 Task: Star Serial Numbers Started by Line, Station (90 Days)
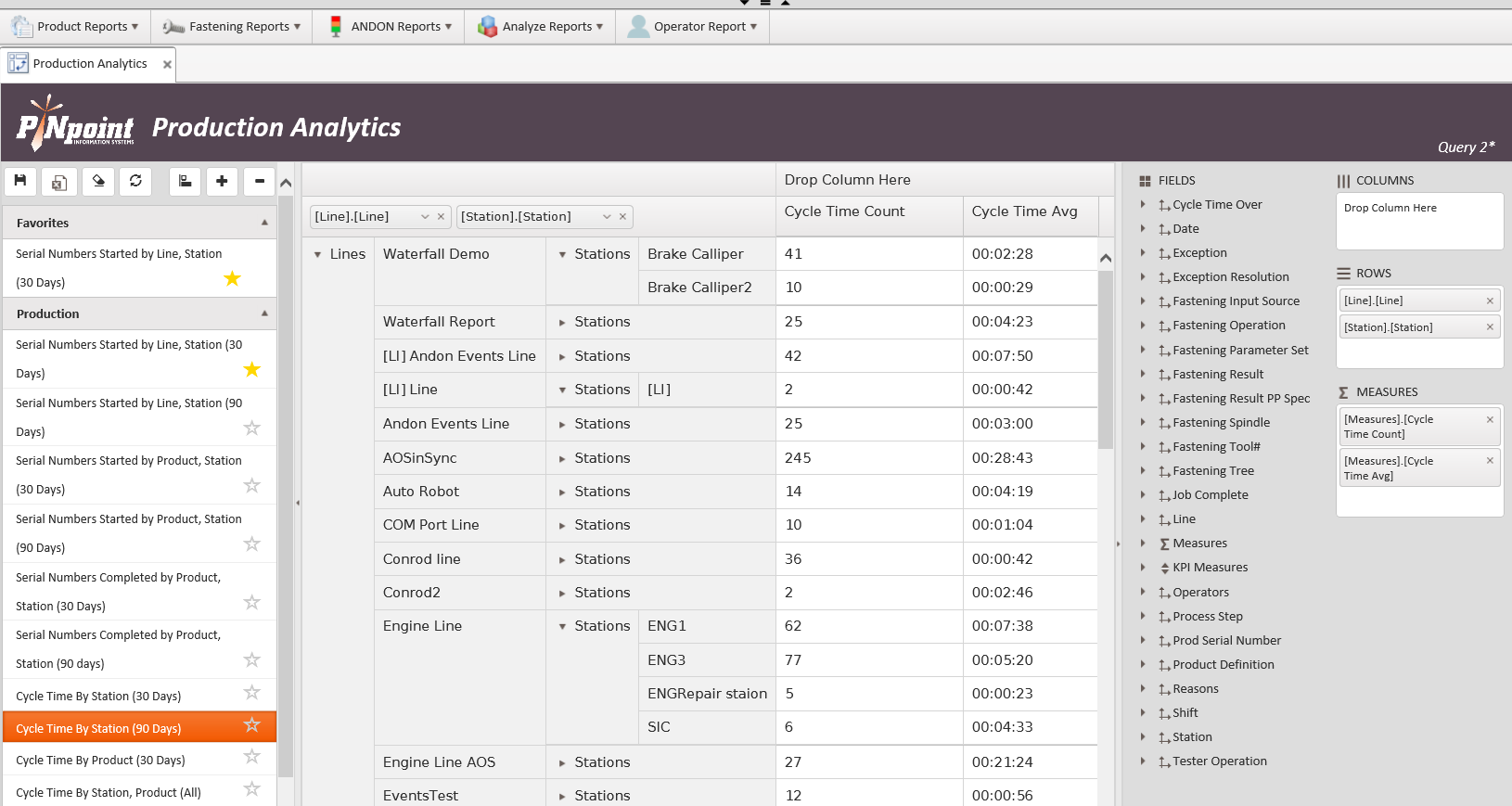coord(251,428)
